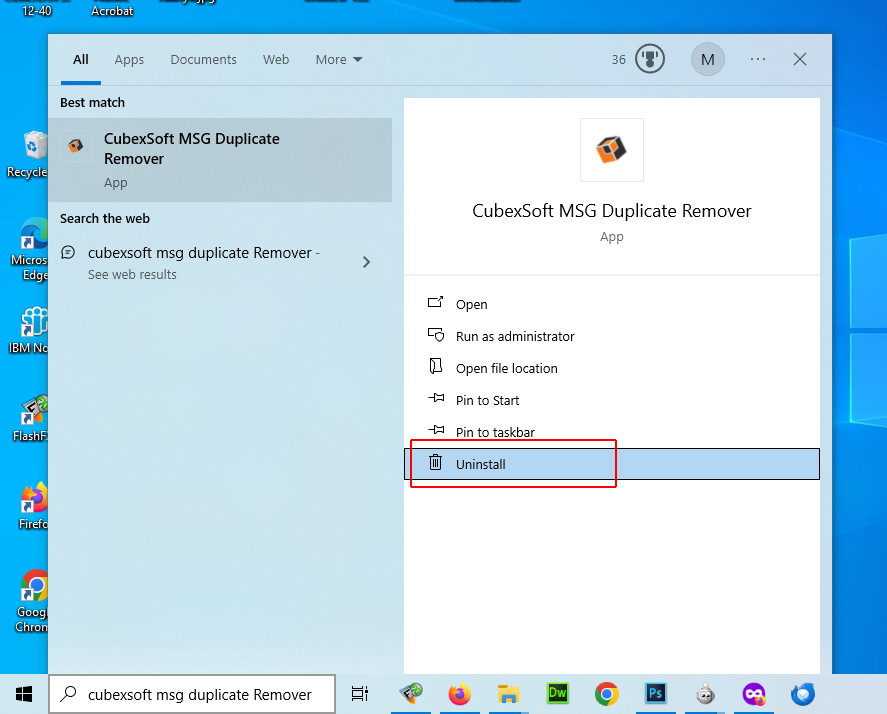Select the All search tab

(x=80, y=59)
